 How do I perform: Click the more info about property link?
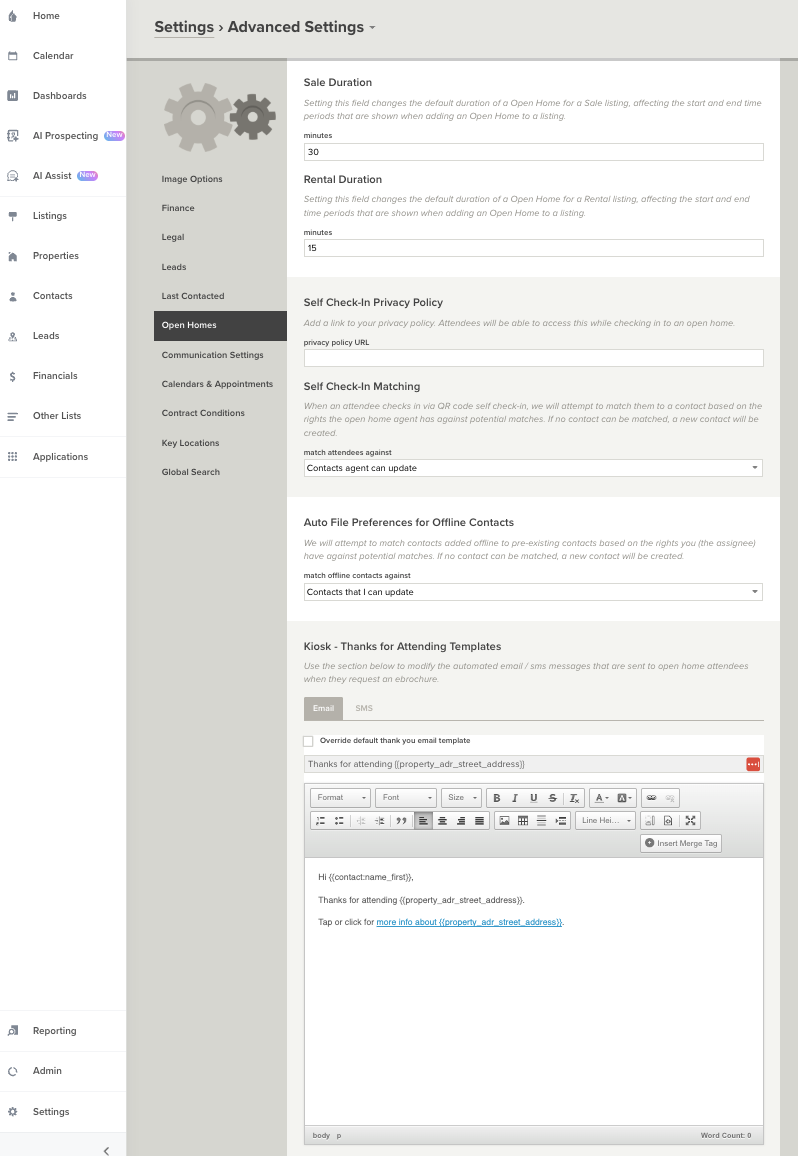[469, 922]
